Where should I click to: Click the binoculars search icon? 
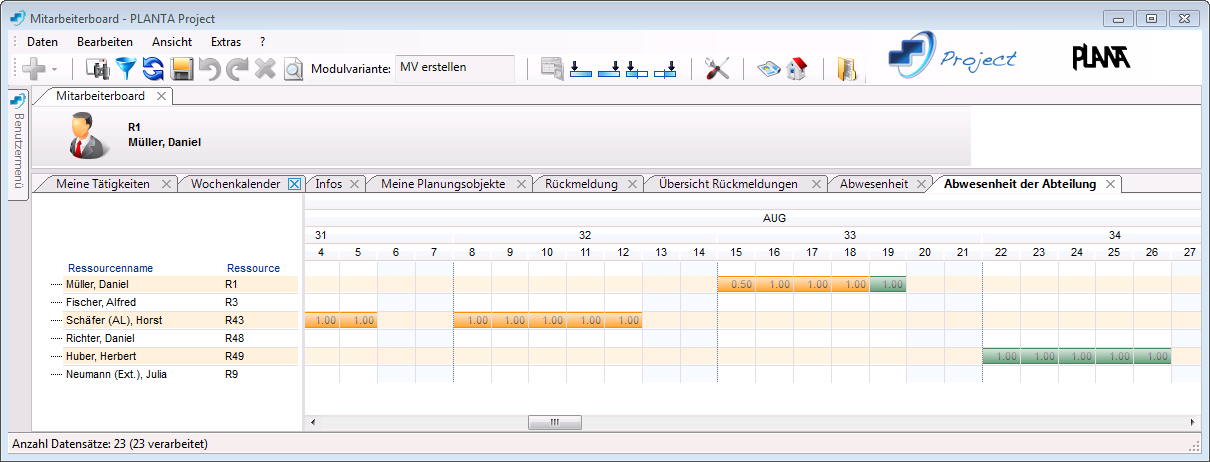(97, 68)
